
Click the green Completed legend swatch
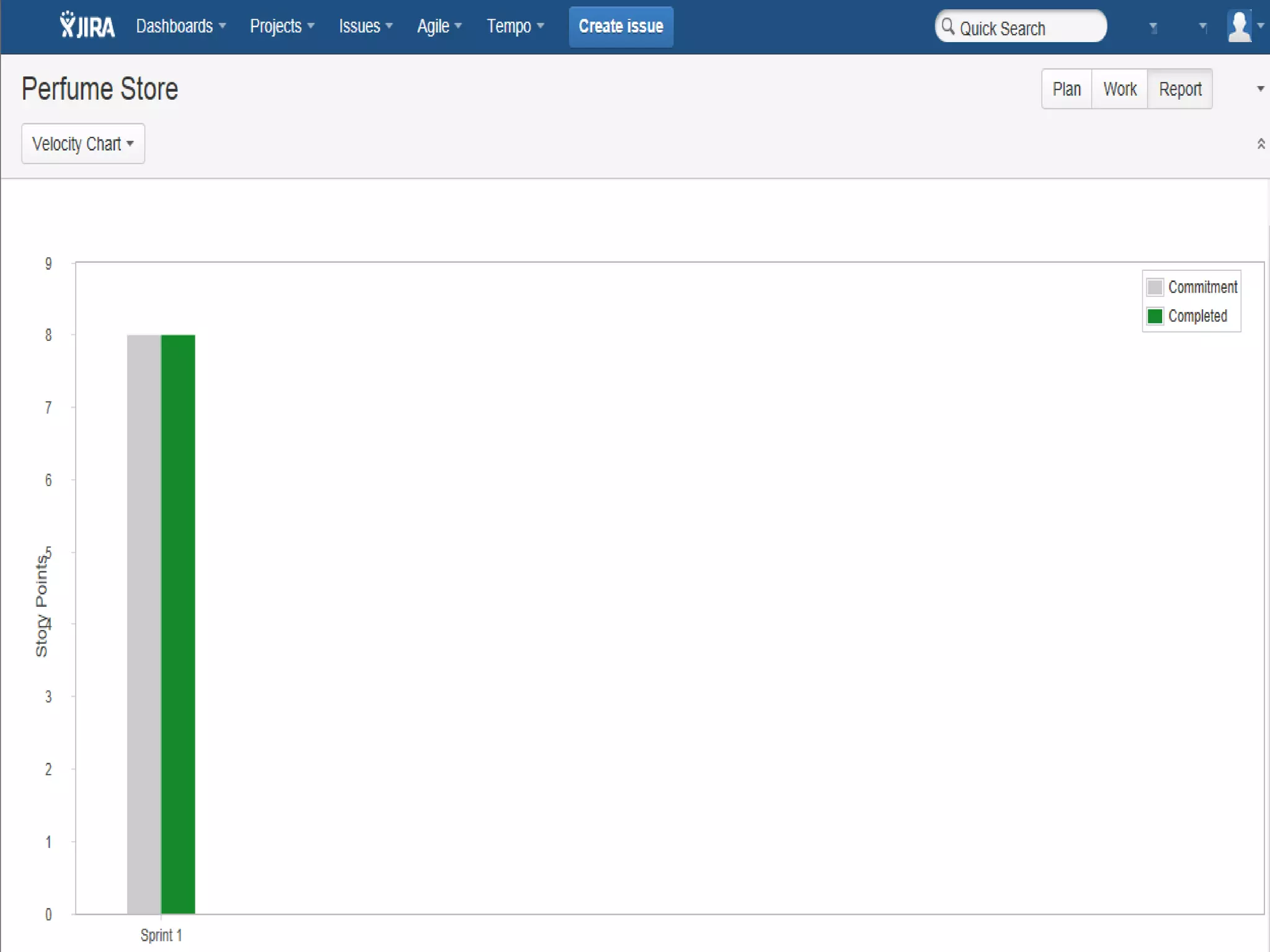(1155, 316)
